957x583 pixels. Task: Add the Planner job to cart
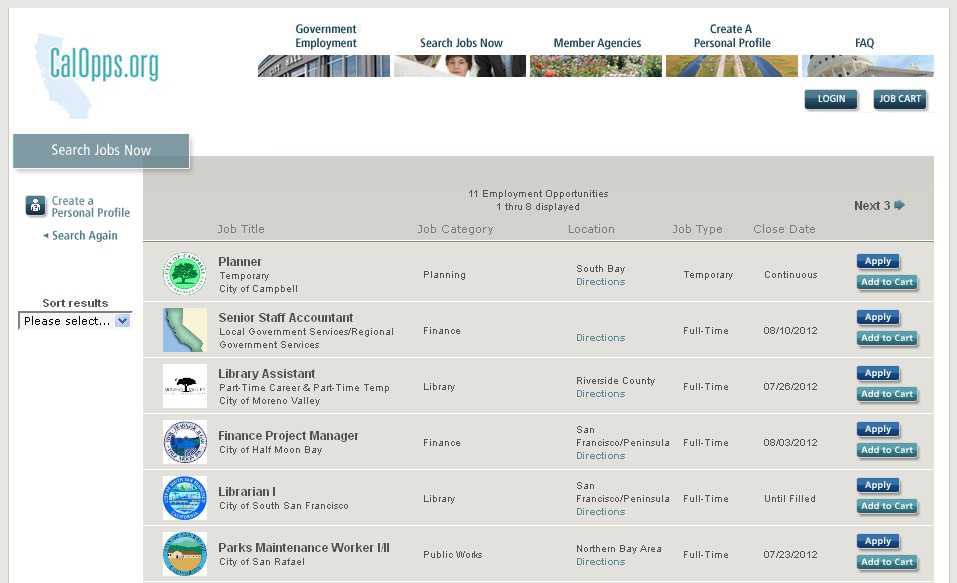coord(887,282)
